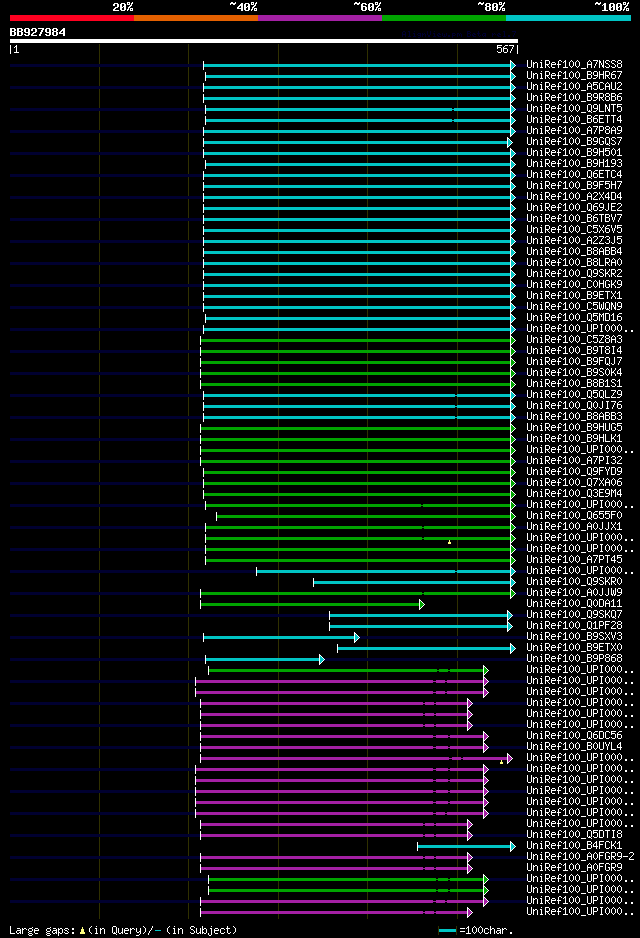This screenshot has height=938, width=640.
Task: Click the UniRef100_Q9SKQ7 label
Action: (x=574, y=614)
